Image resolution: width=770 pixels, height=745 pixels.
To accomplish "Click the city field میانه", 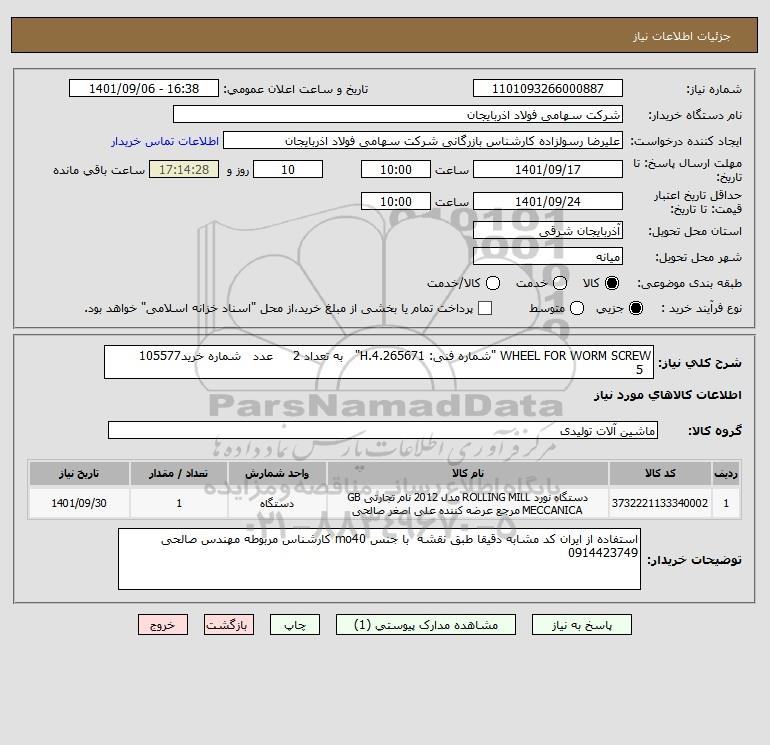I will 548,256.
